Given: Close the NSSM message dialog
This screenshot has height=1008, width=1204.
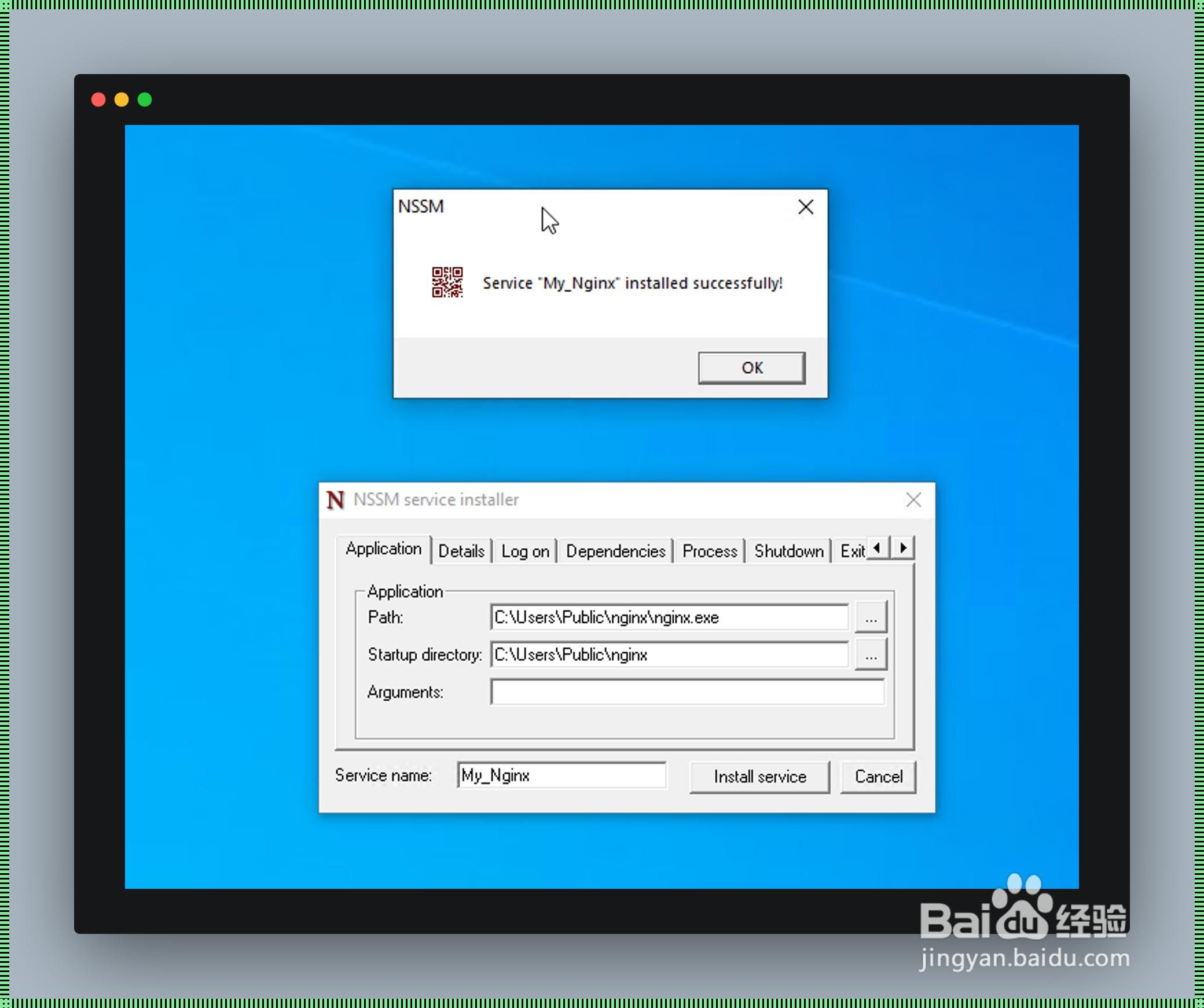Looking at the screenshot, I should [x=806, y=207].
